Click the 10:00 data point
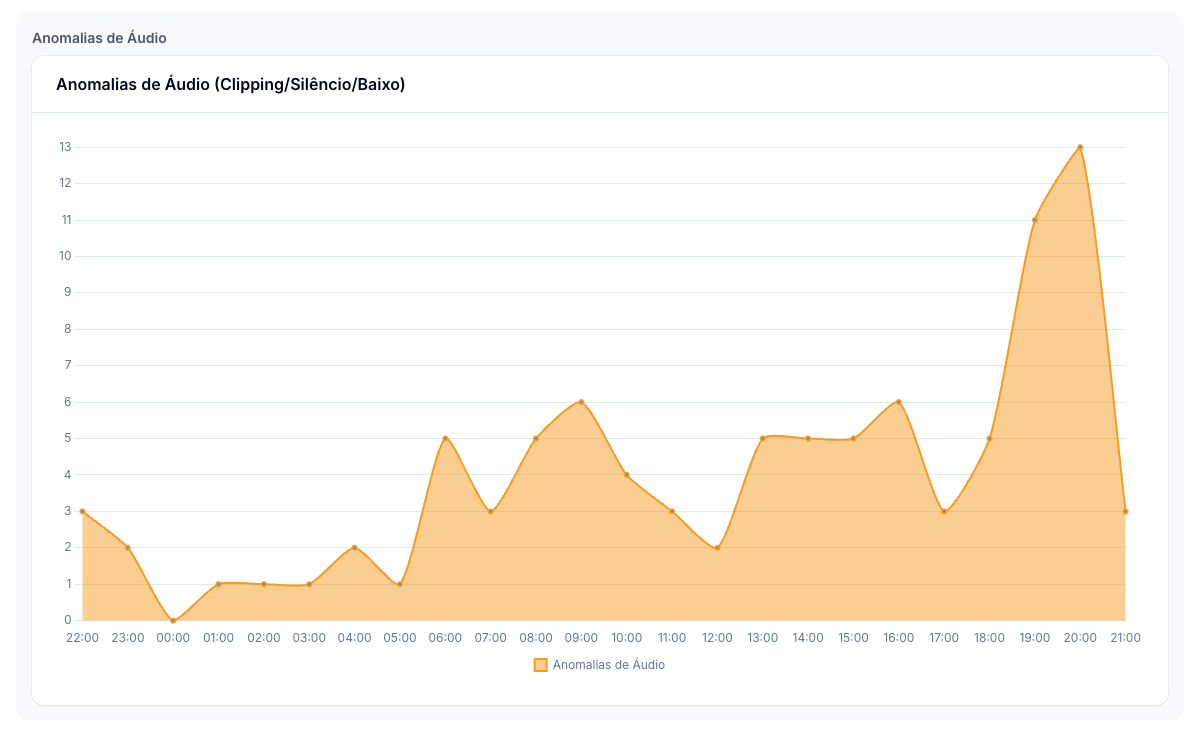1188x732 pixels. (x=627, y=475)
